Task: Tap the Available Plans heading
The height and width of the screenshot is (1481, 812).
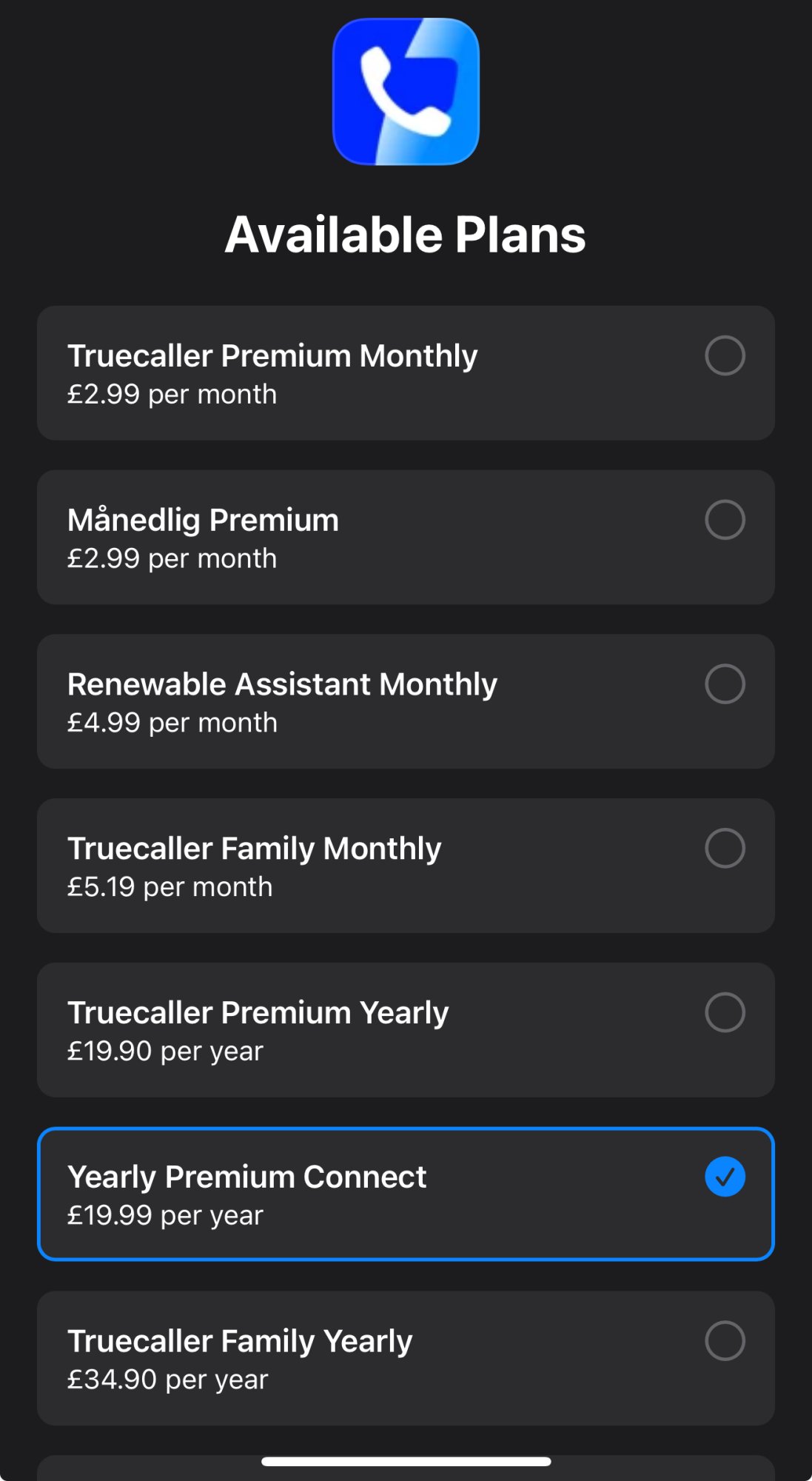Action: (x=406, y=235)
